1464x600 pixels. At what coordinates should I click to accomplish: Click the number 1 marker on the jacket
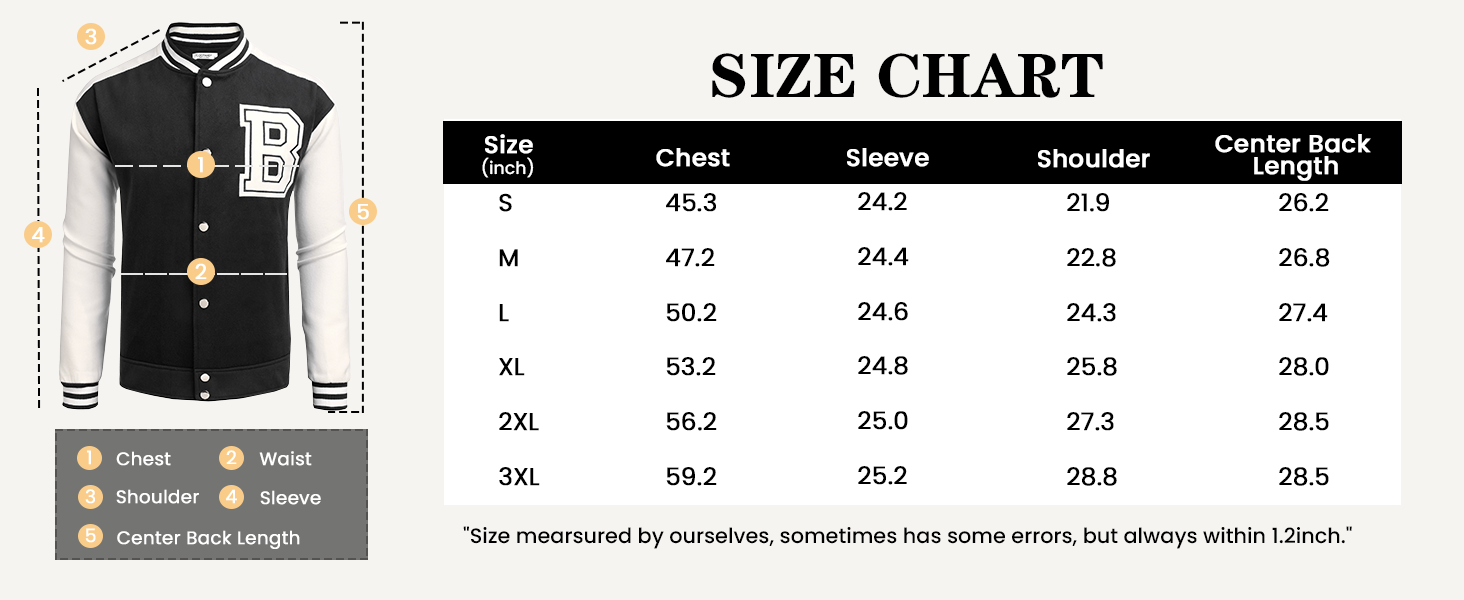click(x=203, y=164)
